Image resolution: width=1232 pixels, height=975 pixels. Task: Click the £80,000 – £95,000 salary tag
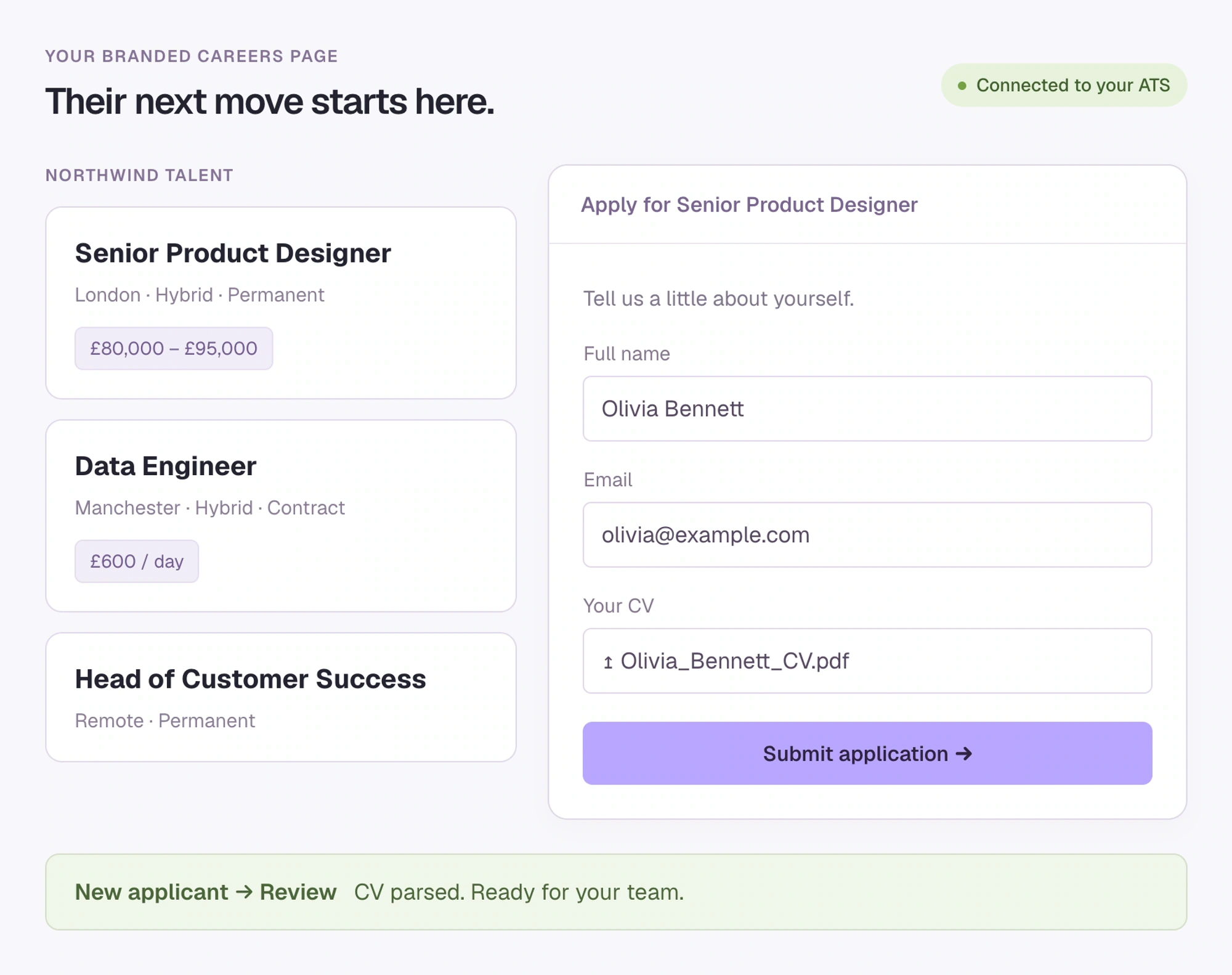(x=174, y=348)
